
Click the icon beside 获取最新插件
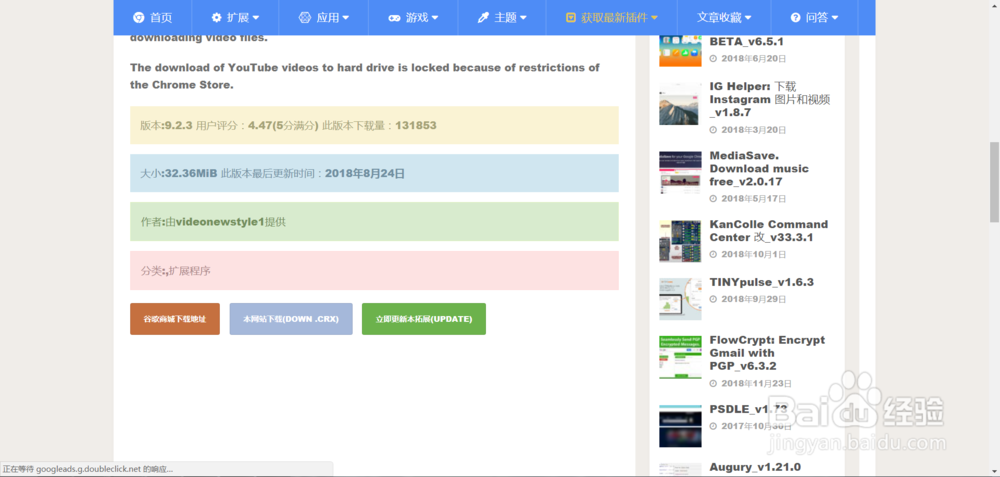[x=571, y=18]
